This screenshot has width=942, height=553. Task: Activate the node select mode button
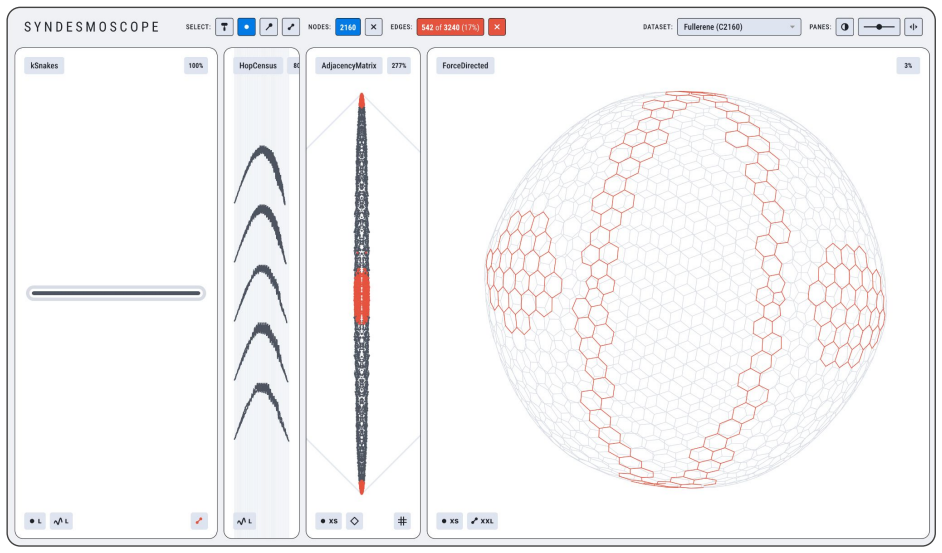tap(246, 27)
